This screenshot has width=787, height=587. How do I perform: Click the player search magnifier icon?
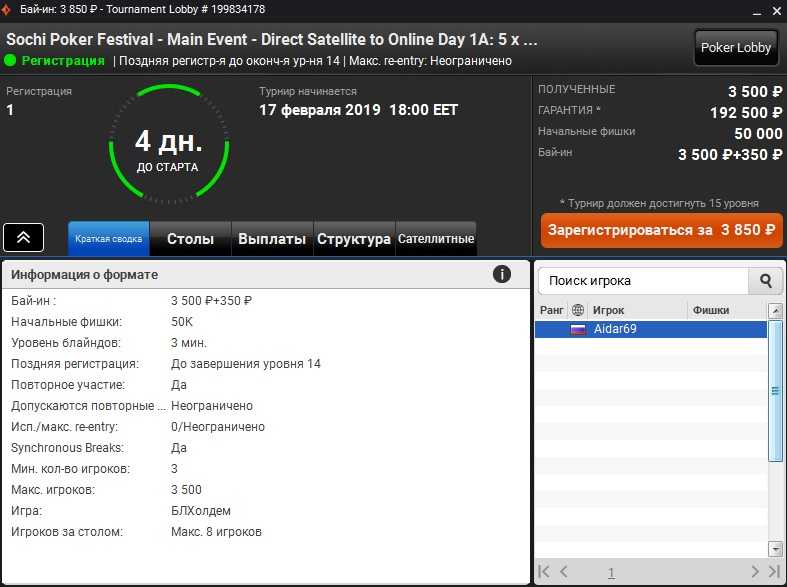(765, 280)
